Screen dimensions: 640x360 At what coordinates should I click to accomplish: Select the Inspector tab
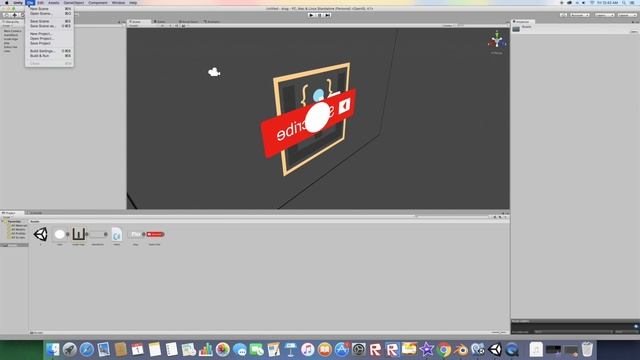coord(522,22)
